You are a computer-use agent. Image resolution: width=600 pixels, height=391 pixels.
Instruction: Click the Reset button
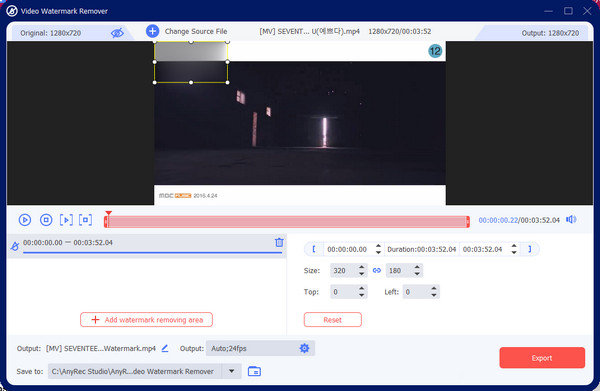[x=333, y=320]
